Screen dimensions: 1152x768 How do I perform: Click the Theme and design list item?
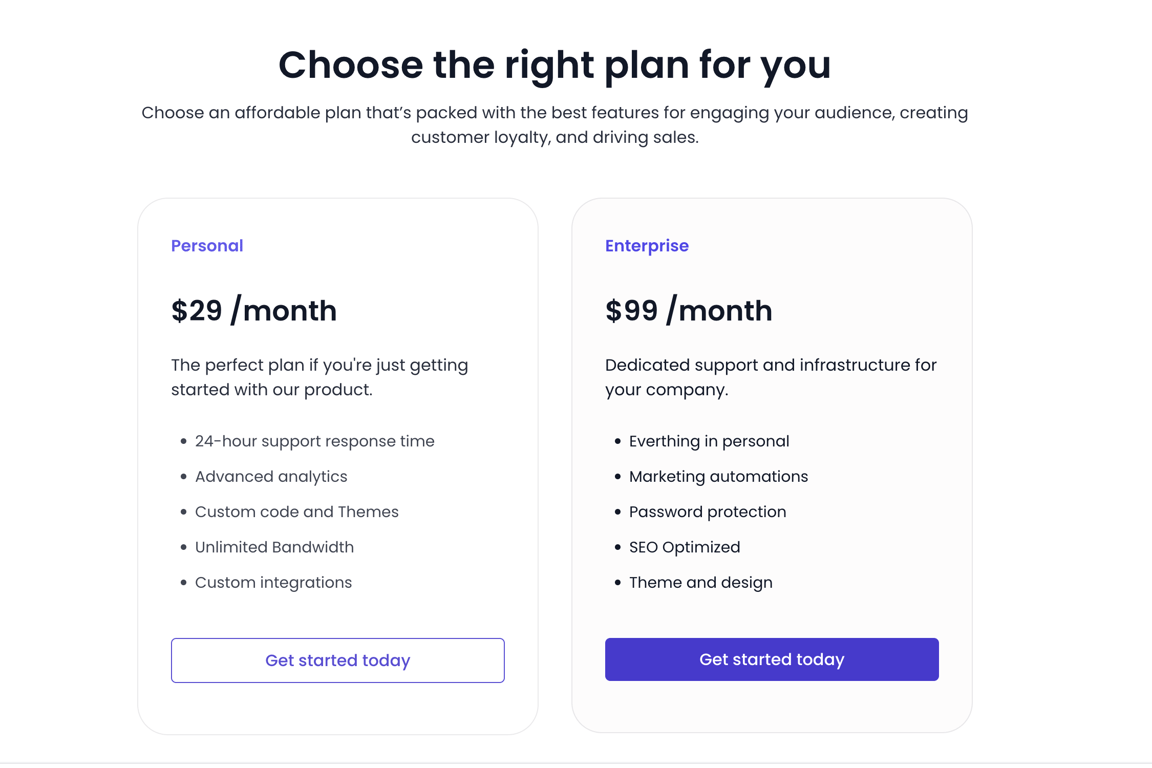[701, 582]
